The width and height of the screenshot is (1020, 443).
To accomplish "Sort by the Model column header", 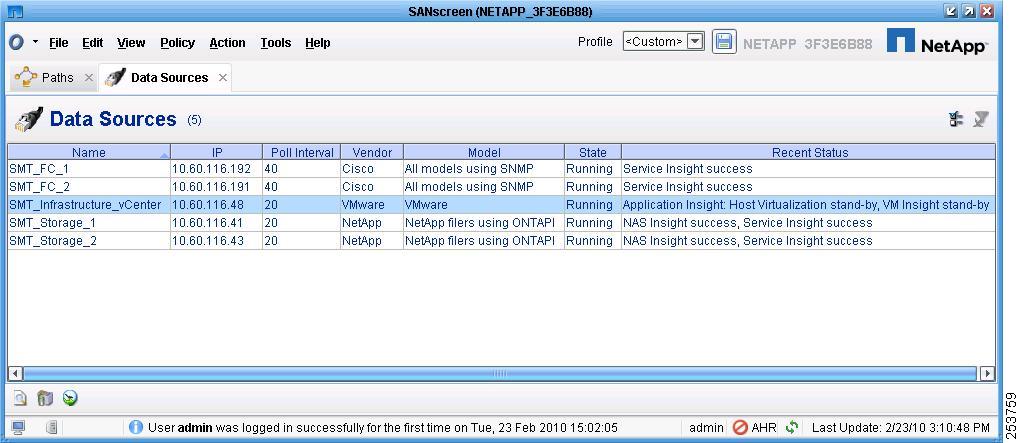I will click(x=484, y=152).
